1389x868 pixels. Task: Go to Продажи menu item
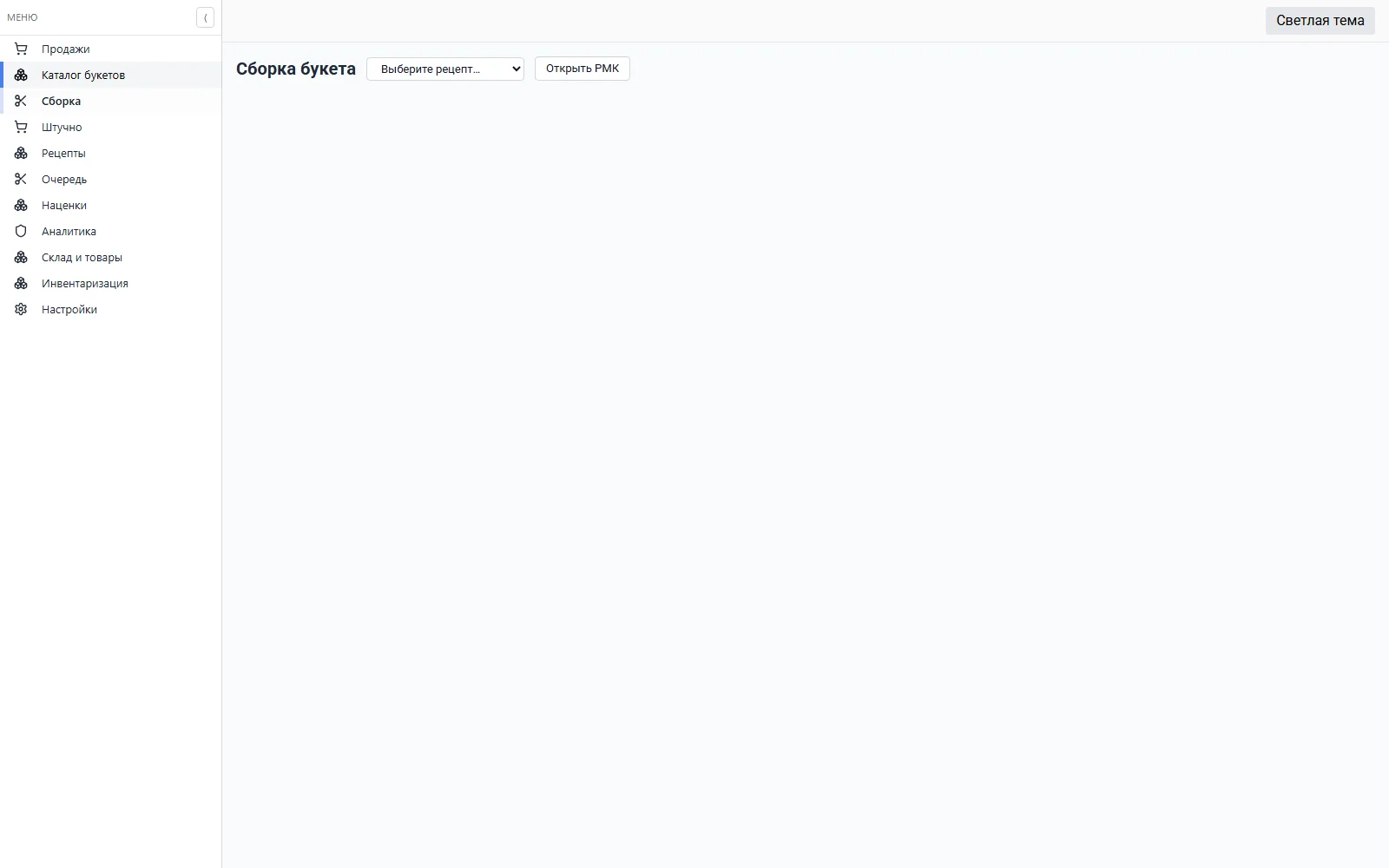pos(111,49)
